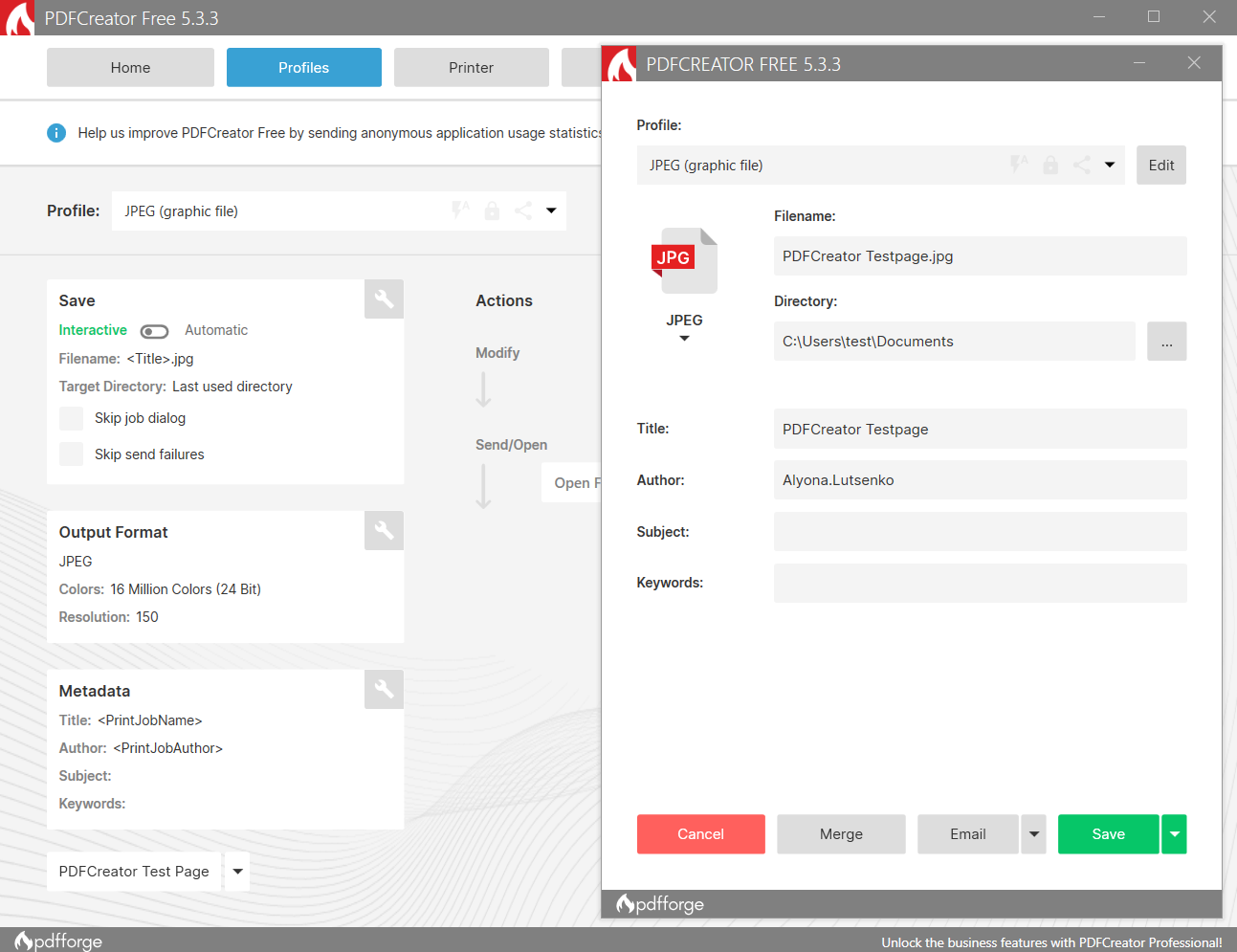Click the Author field containing Alyona.Lutsenko

[x=981, y=480]
